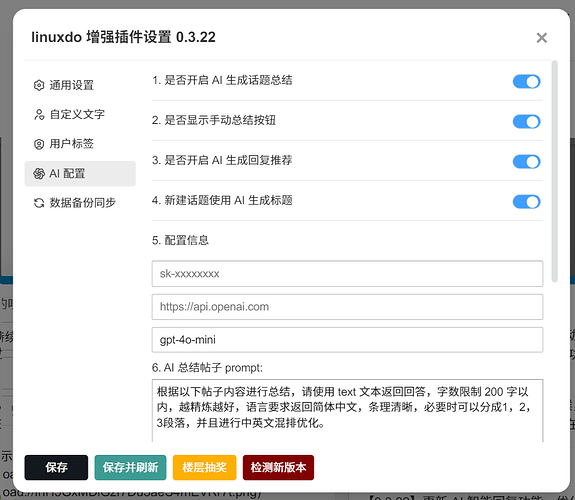Image resolution: width=575 pixels, height=500 pixels.
Task: Click the orange 楼层抽奖 button
Action: pos(204,467)
